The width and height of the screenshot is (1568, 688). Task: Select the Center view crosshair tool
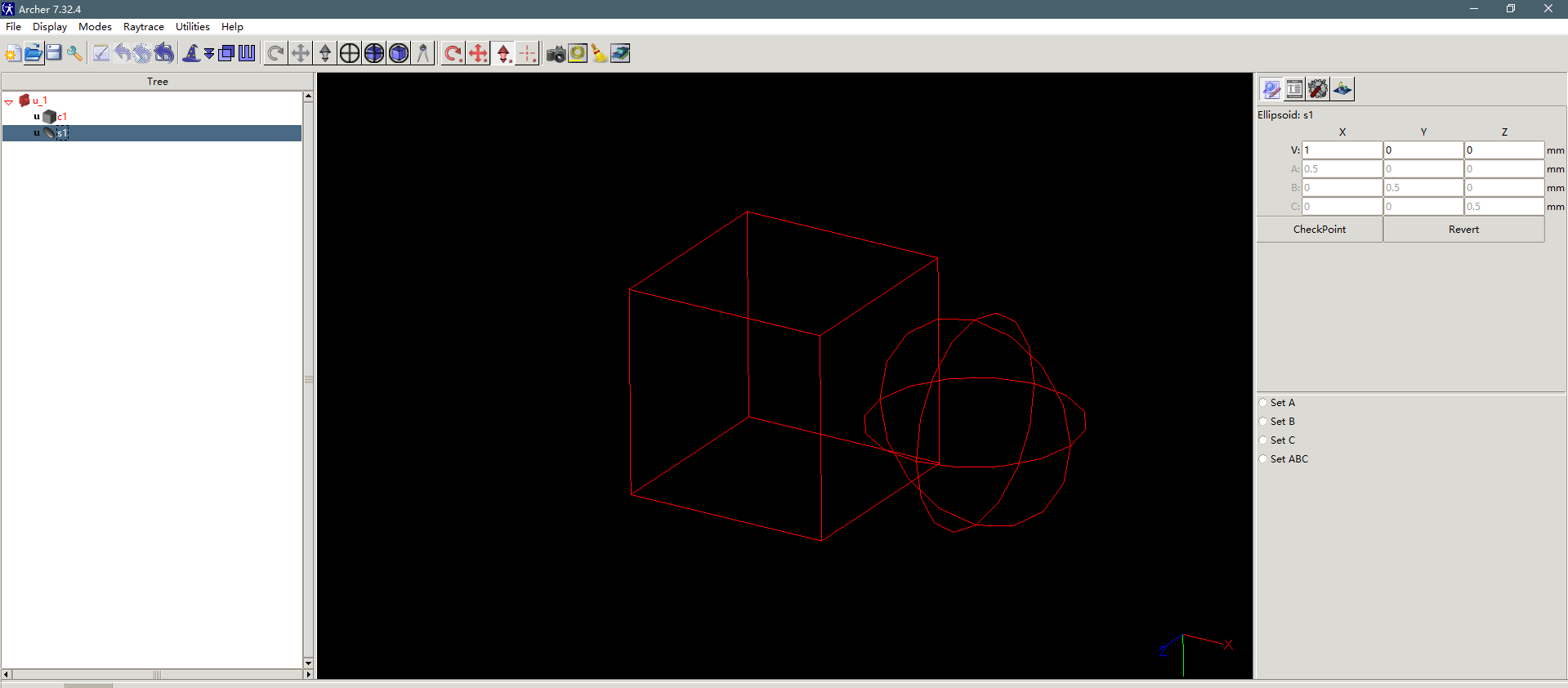pyautogui.click(x=350, y=54)
